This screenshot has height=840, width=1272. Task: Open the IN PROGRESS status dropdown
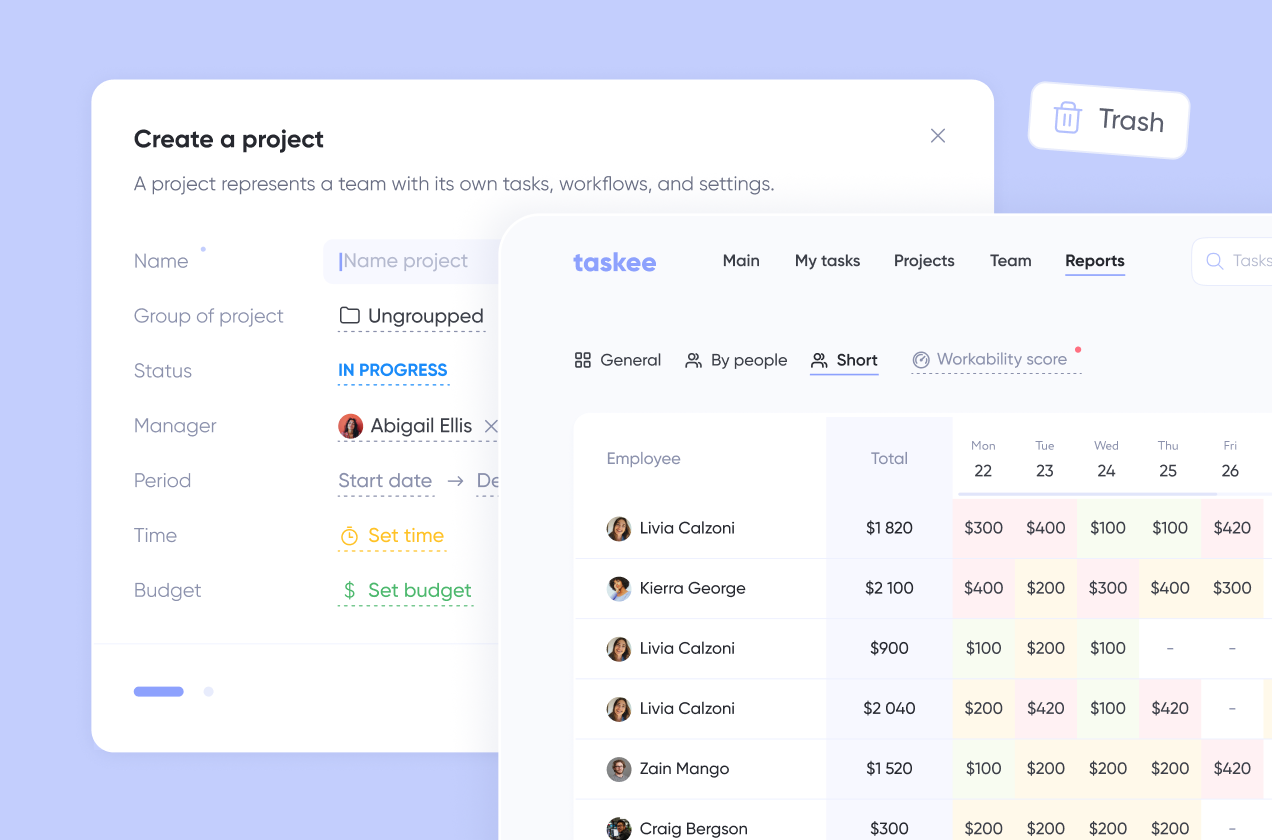pyautogui.click(x=392, y=371)
